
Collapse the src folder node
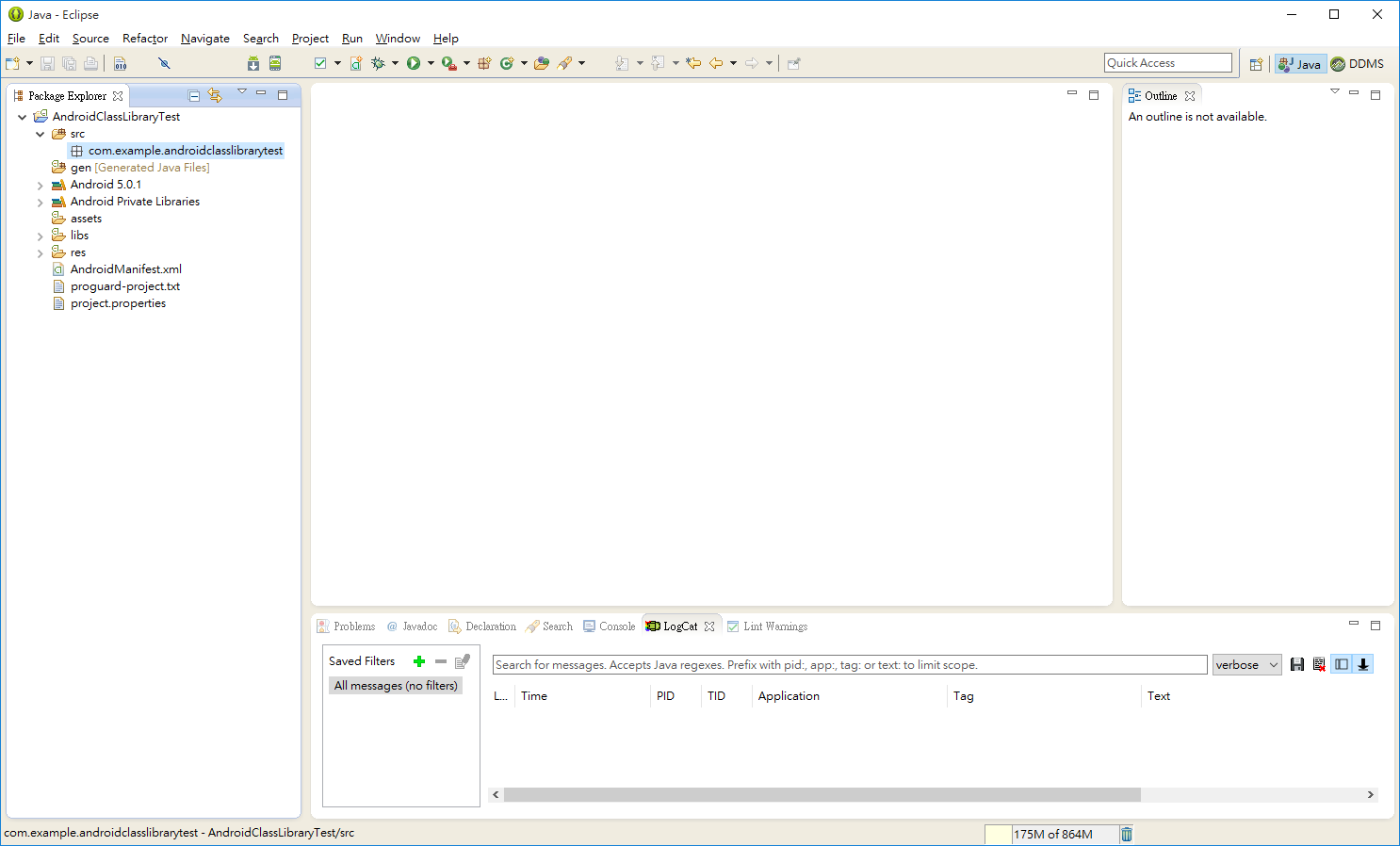[41, 134]
